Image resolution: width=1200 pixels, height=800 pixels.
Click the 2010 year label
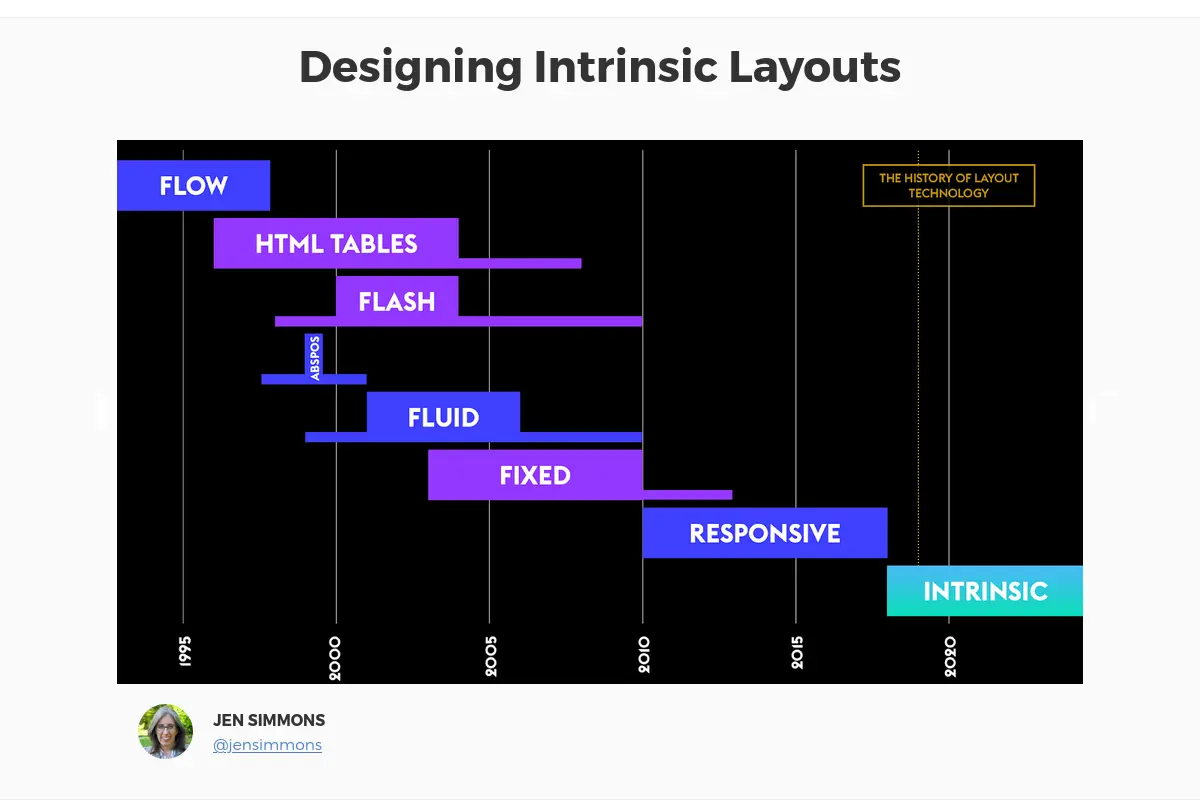point(644,655)
